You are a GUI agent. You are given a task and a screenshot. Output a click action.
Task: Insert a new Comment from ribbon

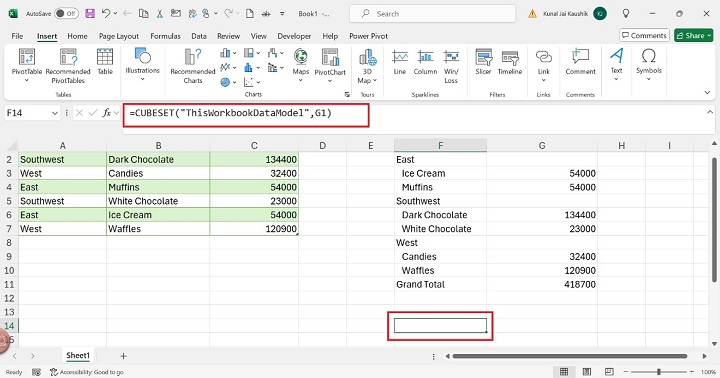(580, 62)
